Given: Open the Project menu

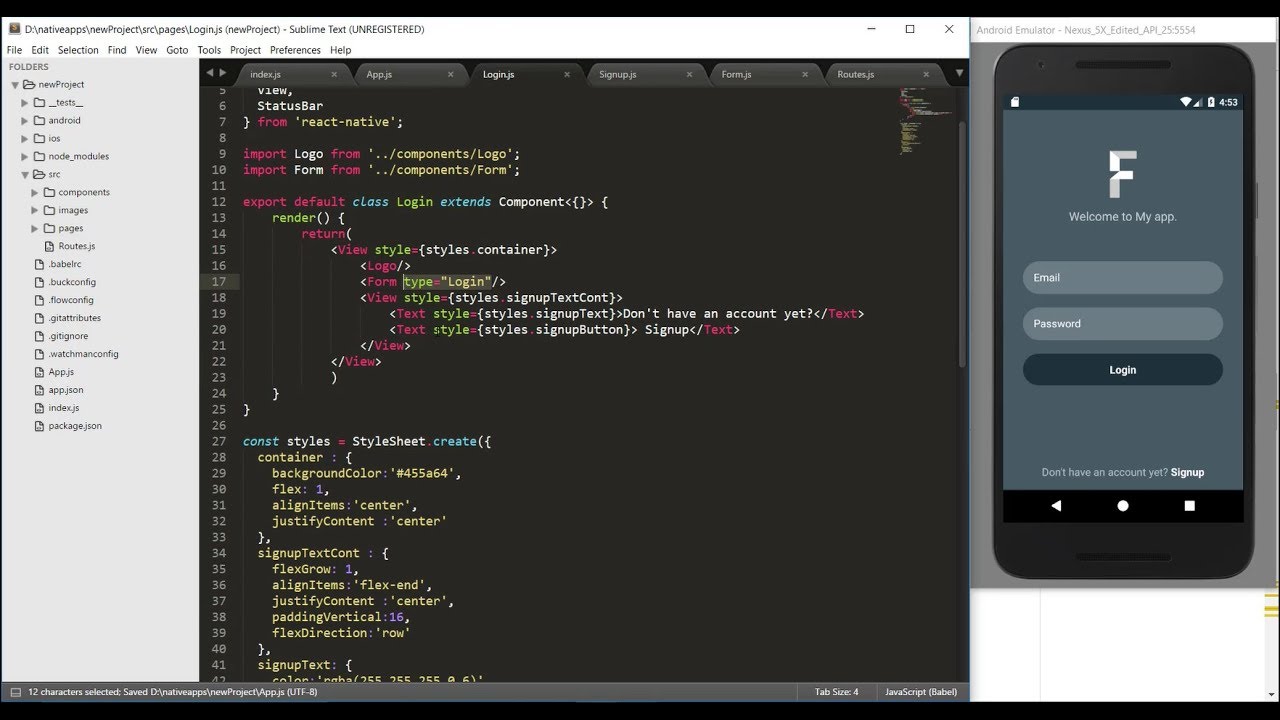Looking at the screenshot, I should coord(245,50).
